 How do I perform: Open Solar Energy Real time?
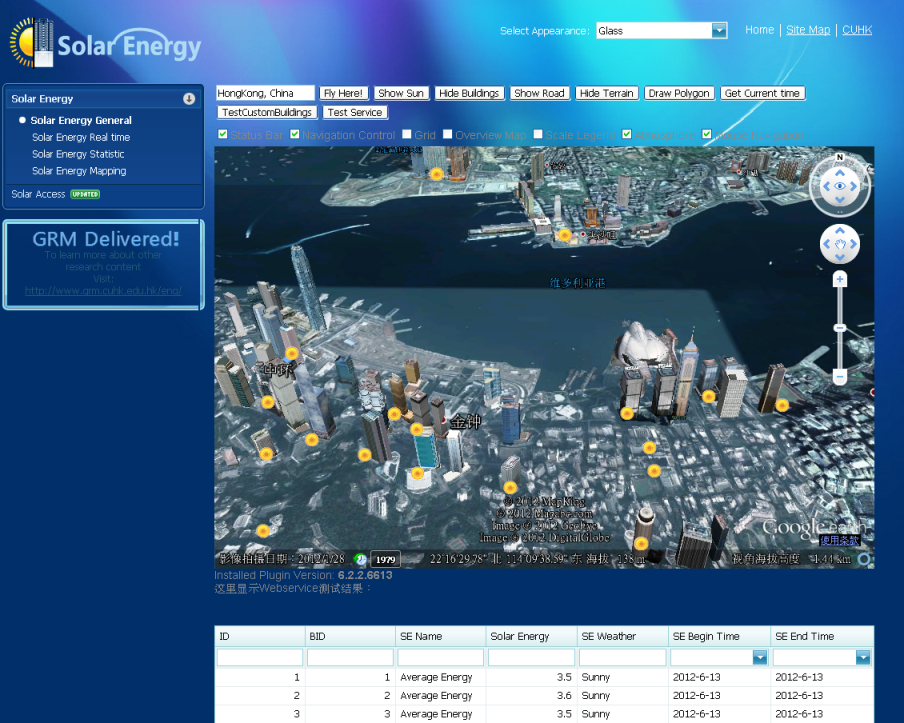(x=81, y=137)
